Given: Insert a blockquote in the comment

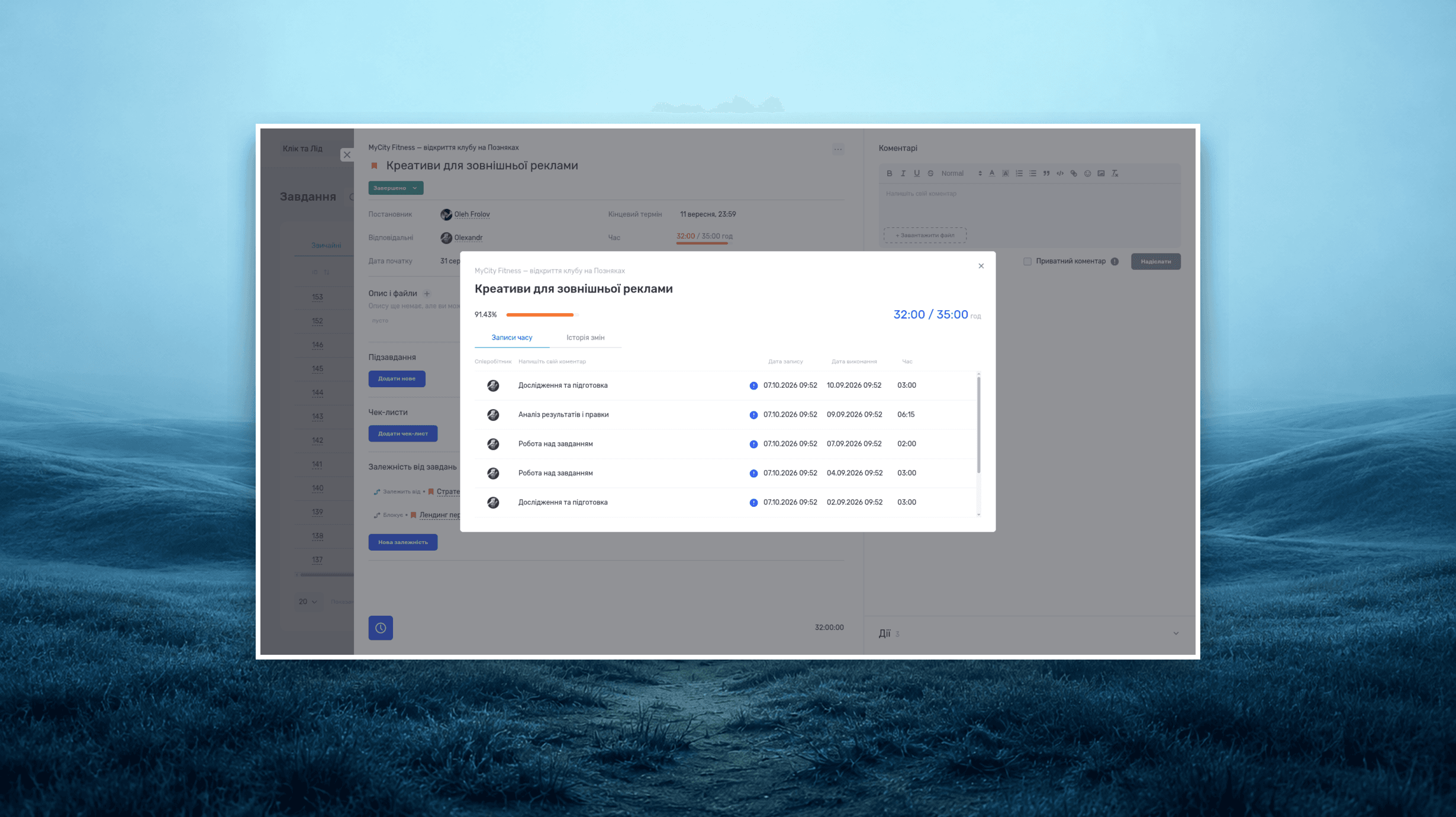Looking at the screenshot, I should 1046,173.
